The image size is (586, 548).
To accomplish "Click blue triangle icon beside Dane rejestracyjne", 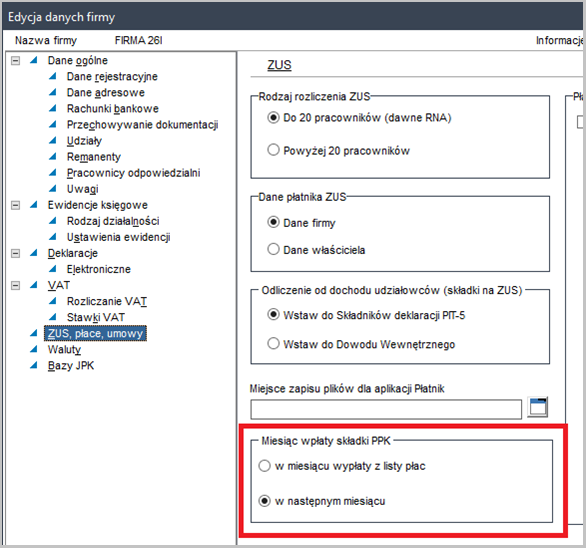I will point(53,76).
